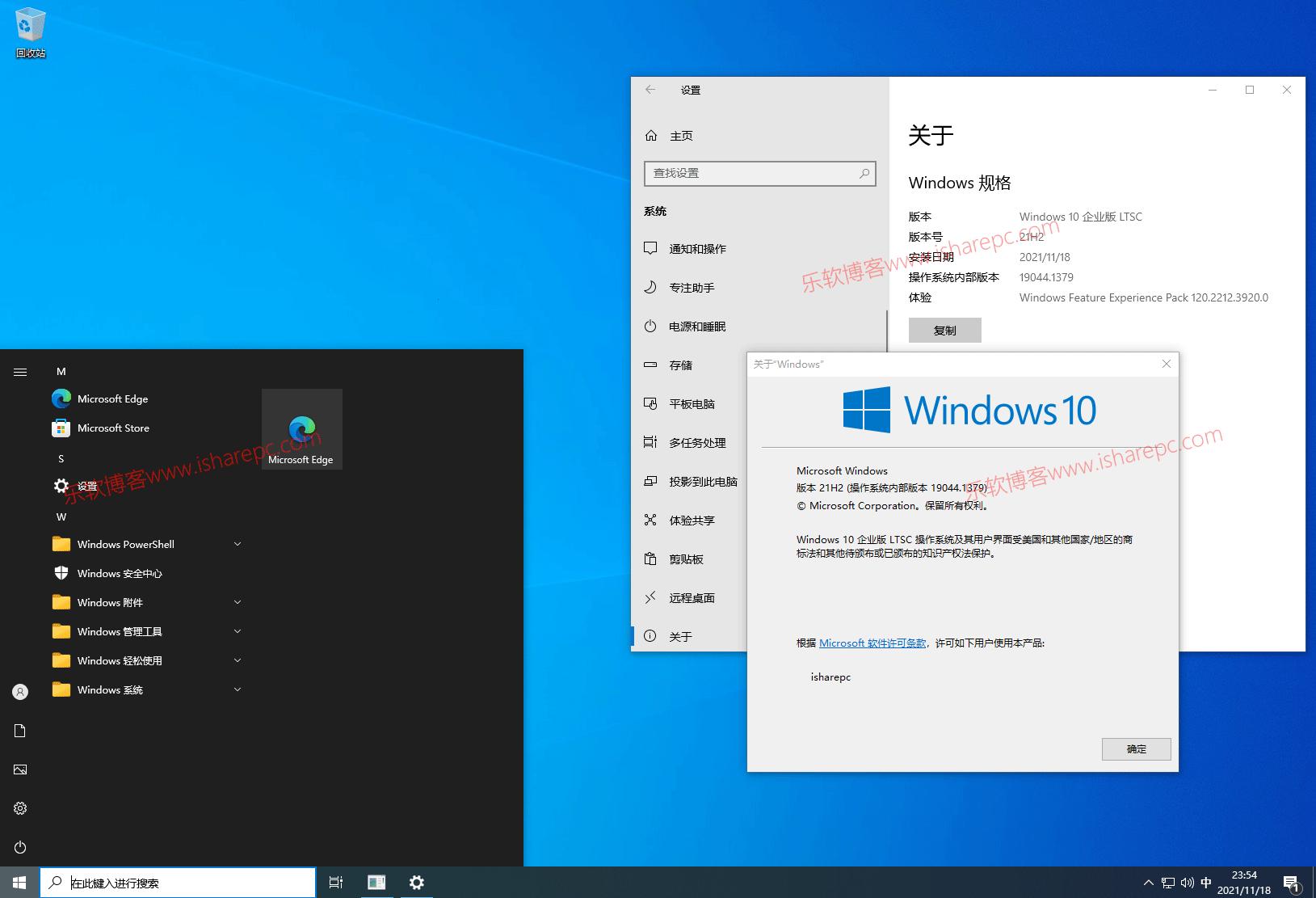Click the W letter header in app list
The width and height of the screenshot is (1316, 898).
61,517
